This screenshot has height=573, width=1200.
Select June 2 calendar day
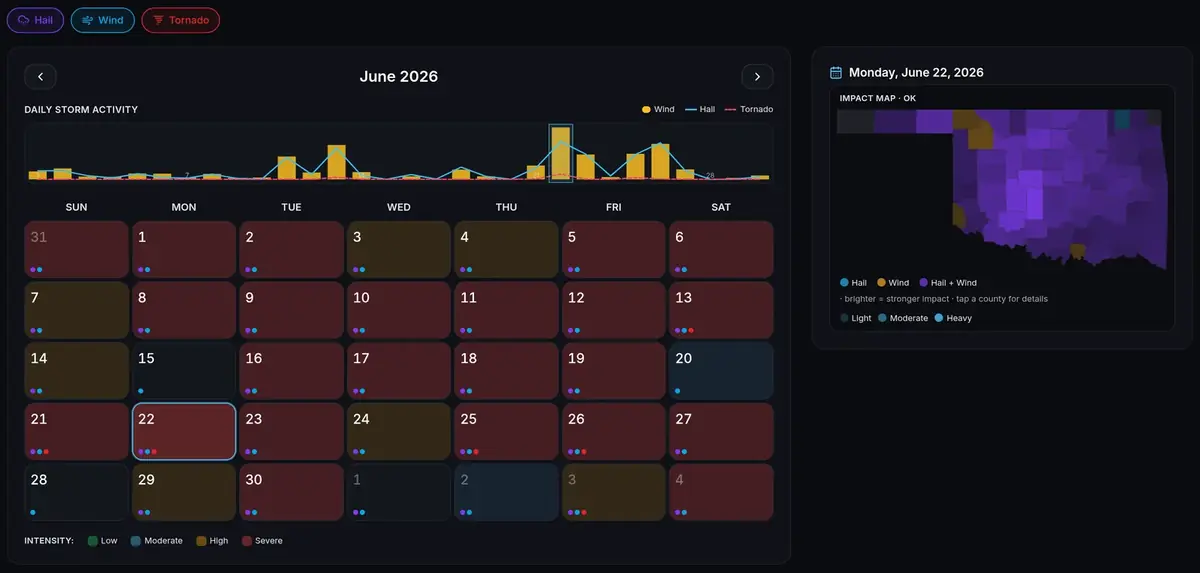pos(292,249)
